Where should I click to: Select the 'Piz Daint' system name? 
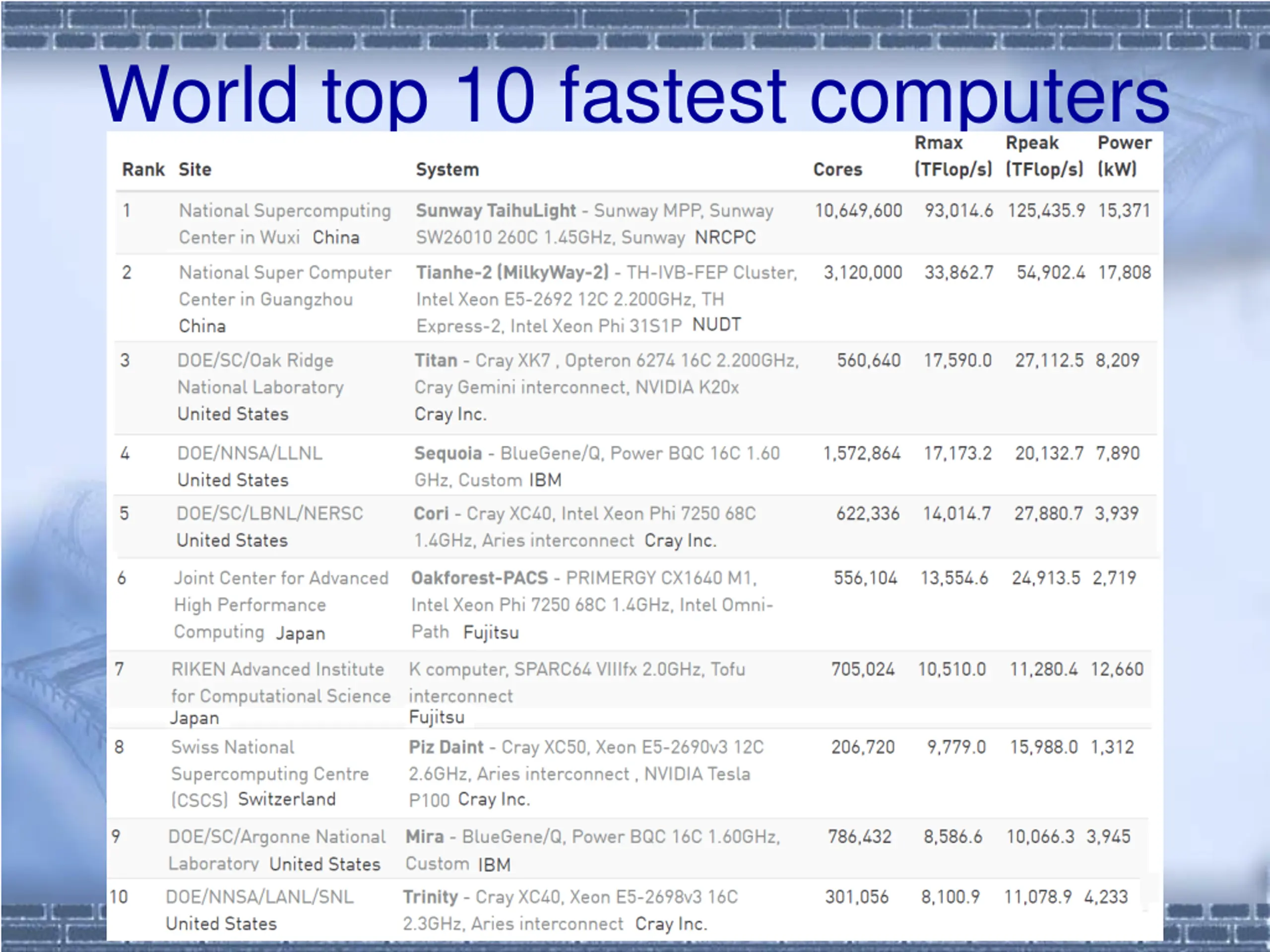point(446,747)
